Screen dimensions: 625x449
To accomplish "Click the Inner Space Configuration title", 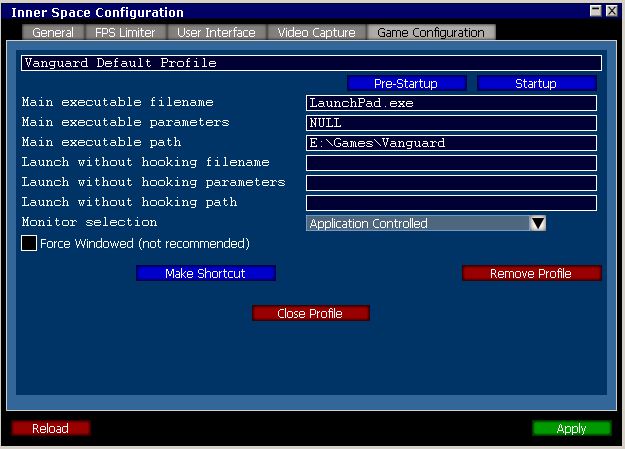I will click(98, 12).
